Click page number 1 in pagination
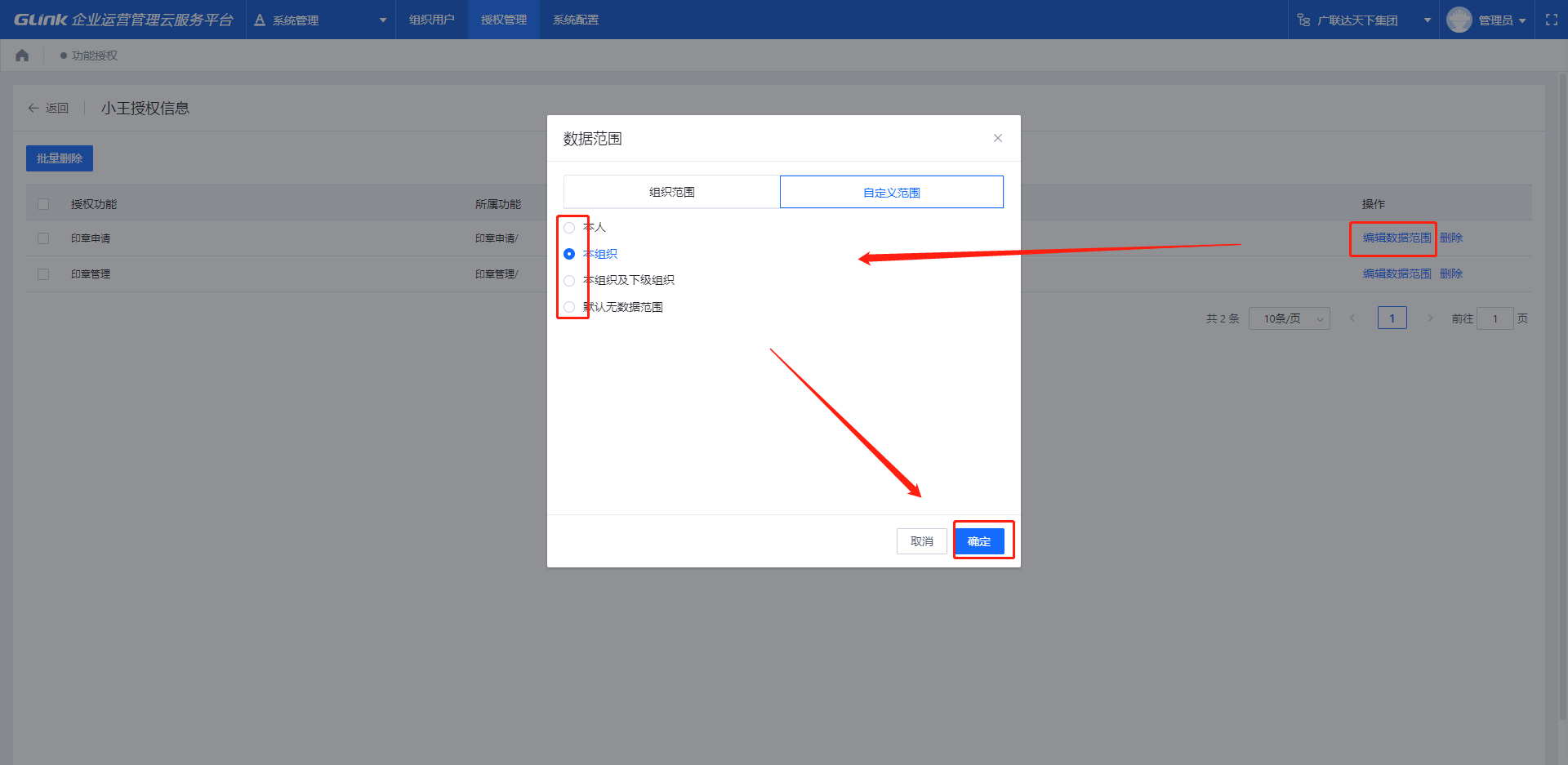 click(1392, 318)
